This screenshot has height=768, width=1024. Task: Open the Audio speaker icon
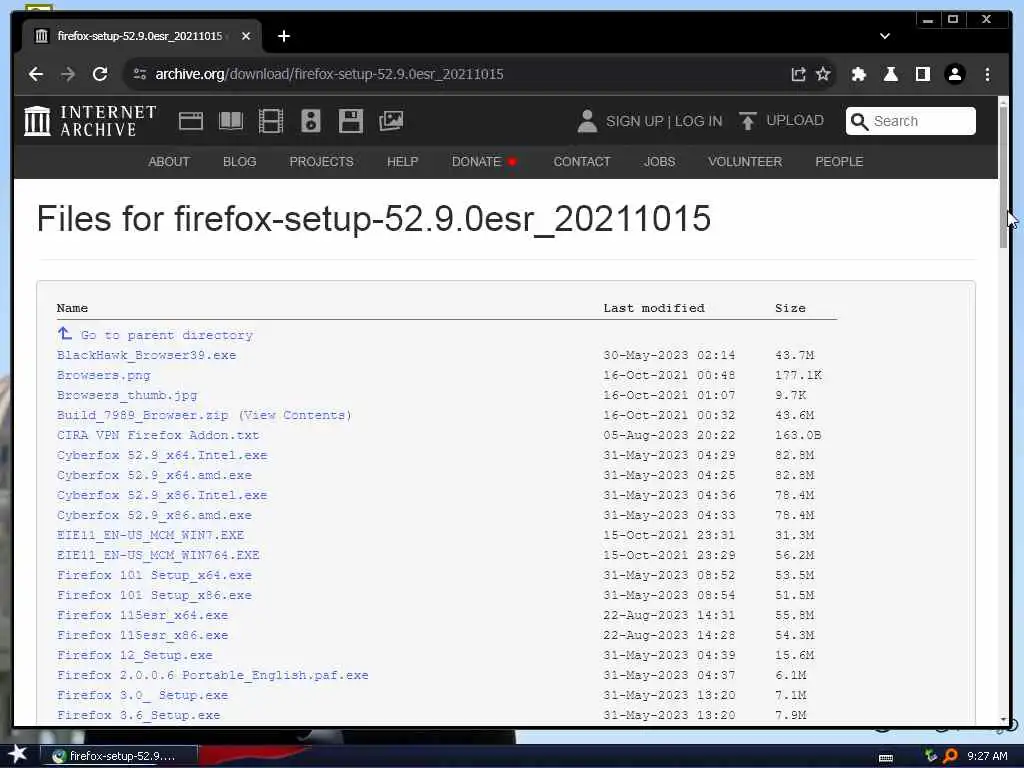click(311, 121)
